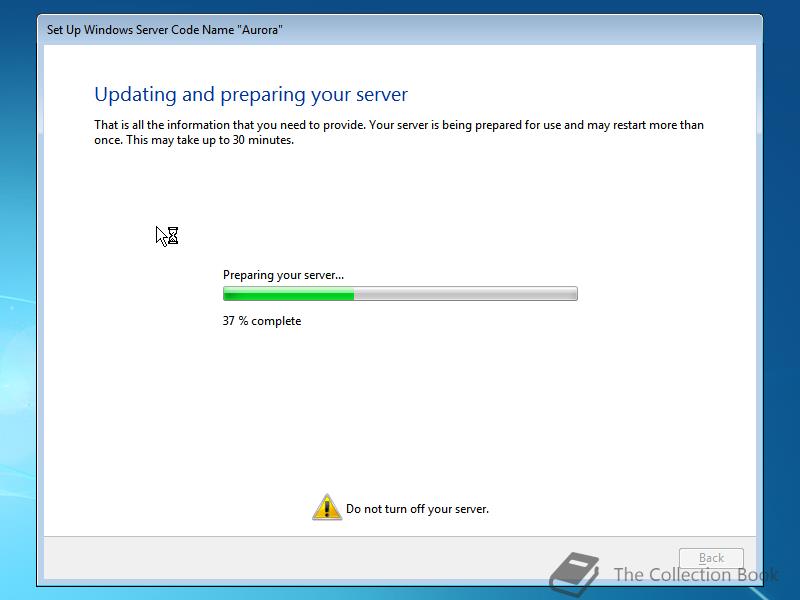Viewport: 800px width, 600px height.
Task: Click 'The Collection Book' watermark text
Action: point(696,575)
